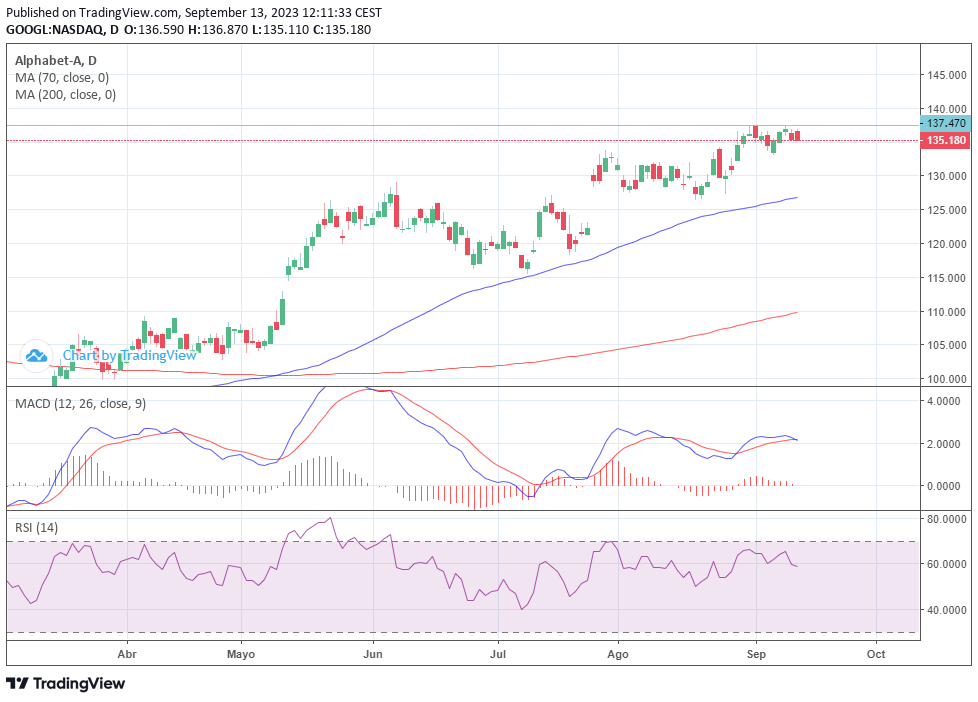The image size is (978, 702).
Task: Click the RSI (14) indicator label
Action: pyautogui.click(x=36, y=528)
